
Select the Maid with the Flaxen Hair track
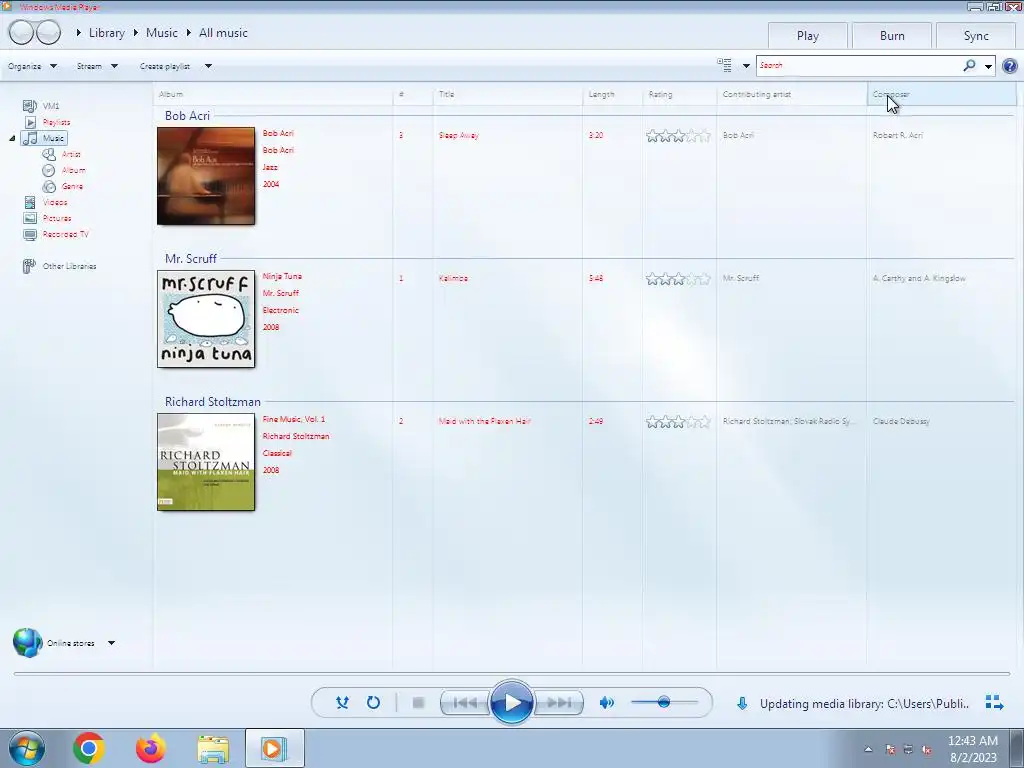pyautogui.click(x=485, y=421)
